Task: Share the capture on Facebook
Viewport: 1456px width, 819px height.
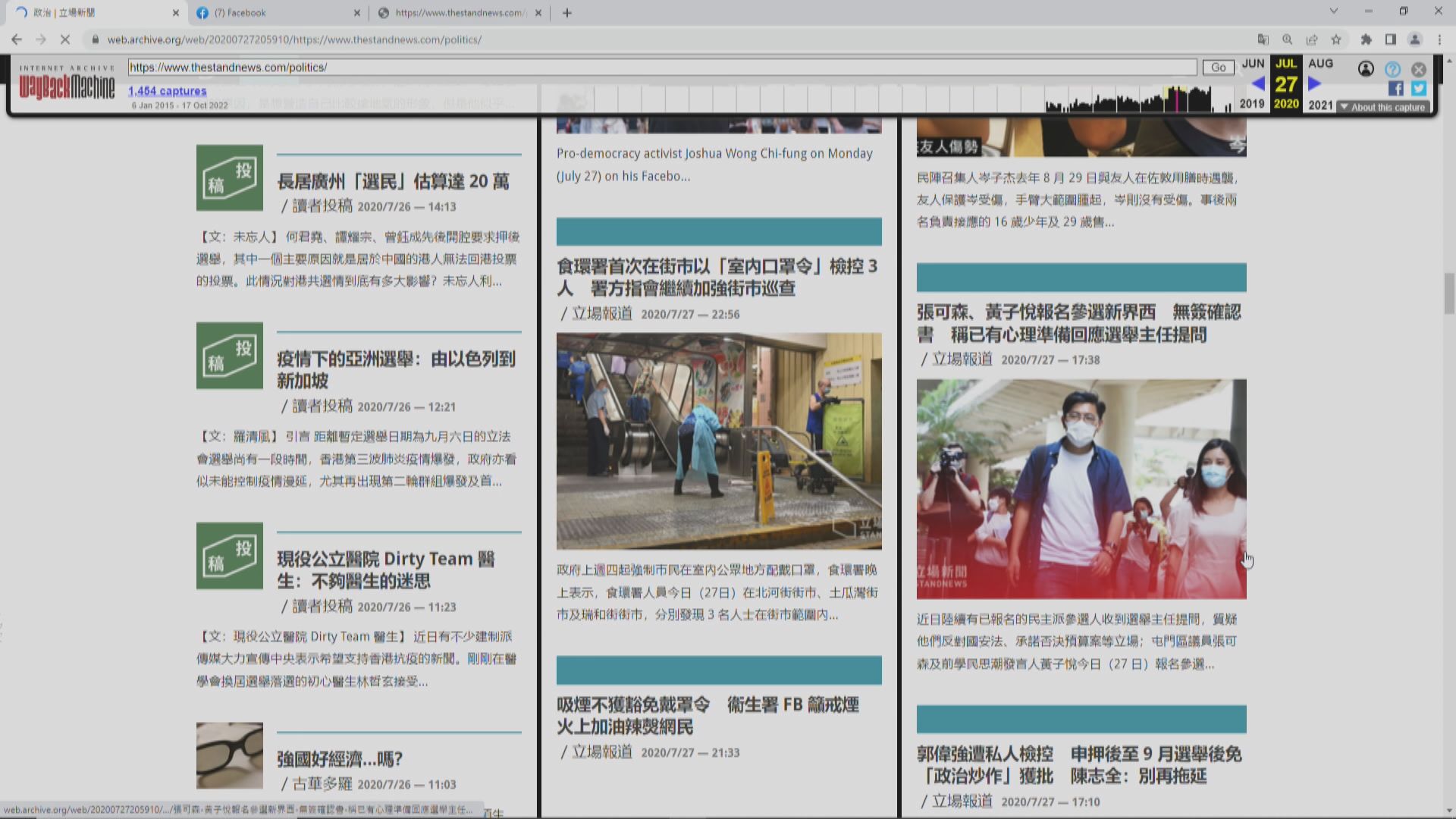Action: [x=1395, y=89]
